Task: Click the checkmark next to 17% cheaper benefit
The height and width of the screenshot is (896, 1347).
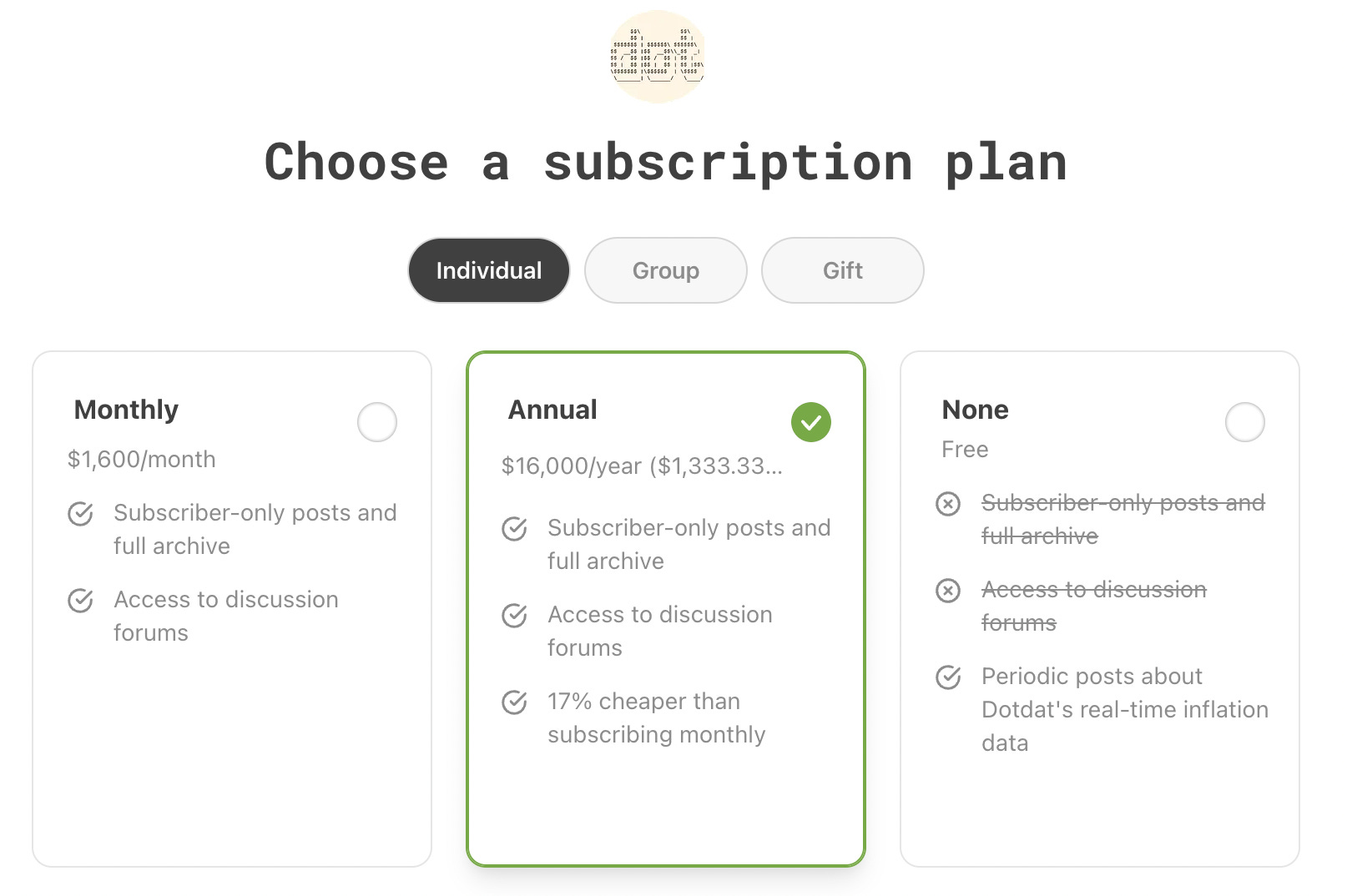Action: click(x=512, y=702)
